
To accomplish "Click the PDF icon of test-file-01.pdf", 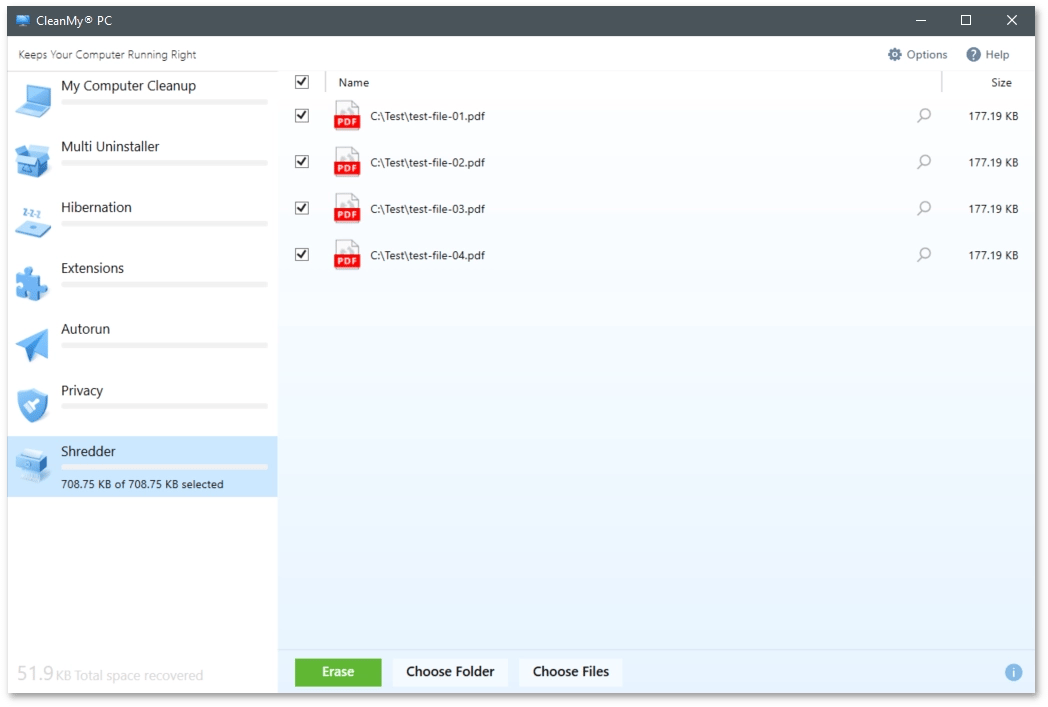I will 347,115.
